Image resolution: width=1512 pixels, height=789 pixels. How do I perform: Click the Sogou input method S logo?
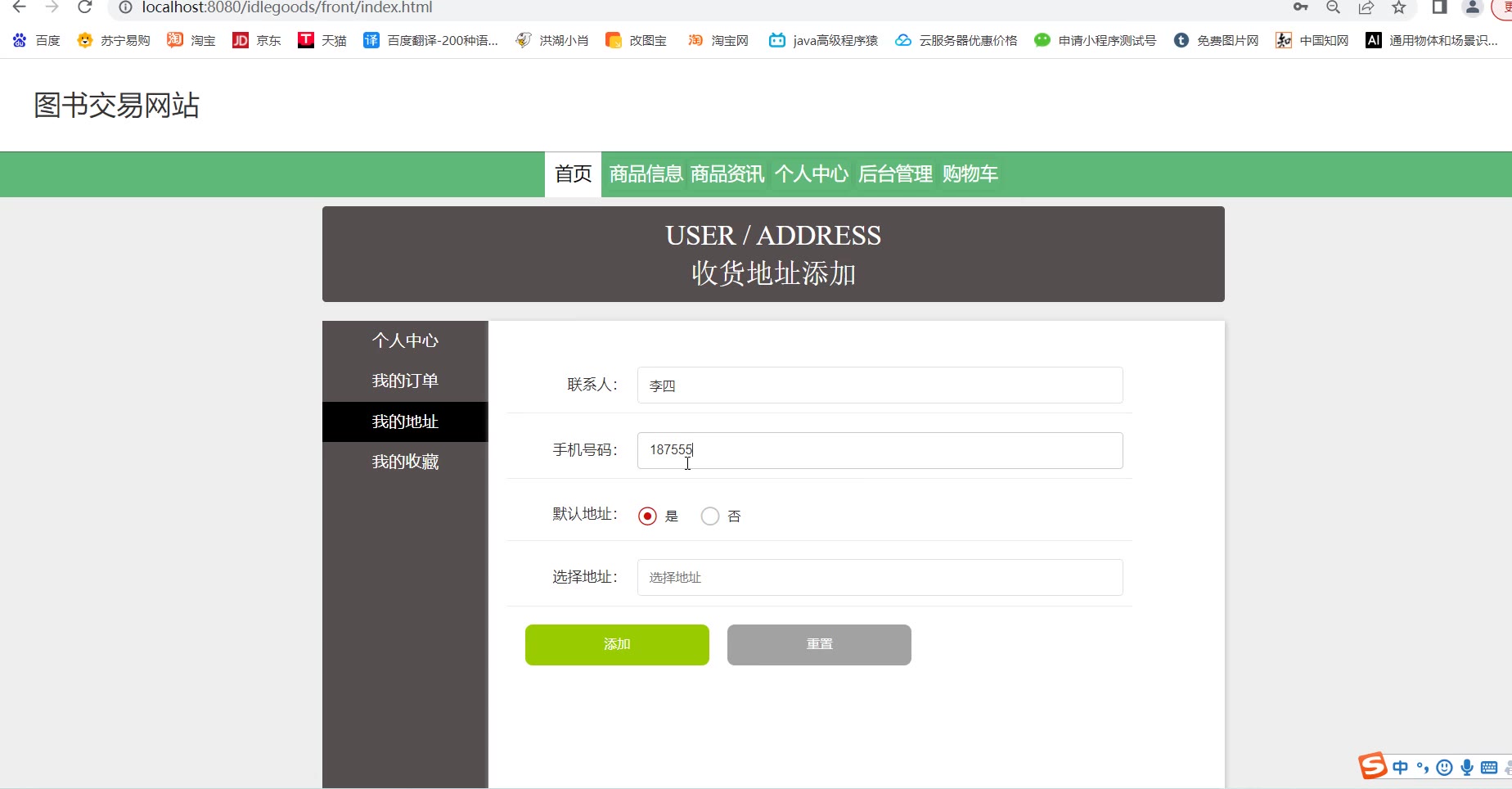[x=1373, y=766]
